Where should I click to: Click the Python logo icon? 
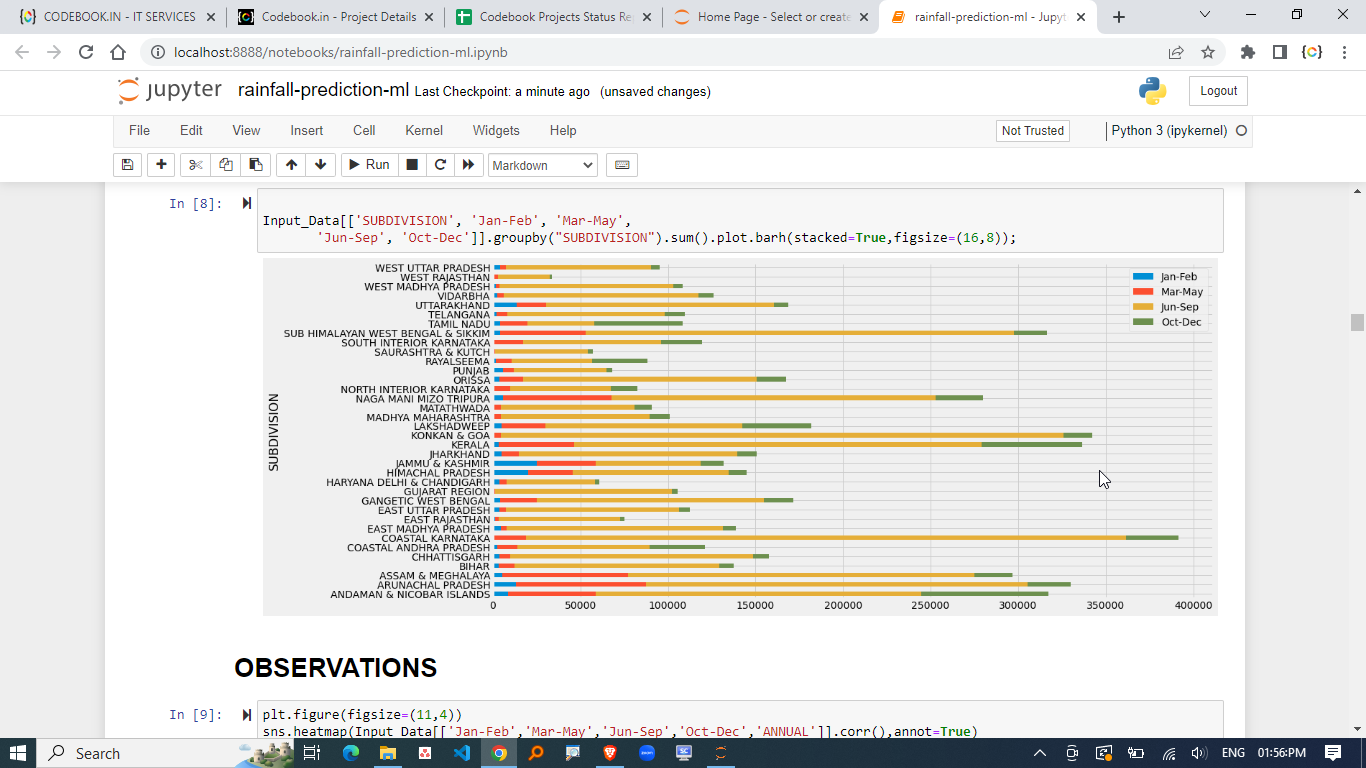click(x=1152, y=91)
